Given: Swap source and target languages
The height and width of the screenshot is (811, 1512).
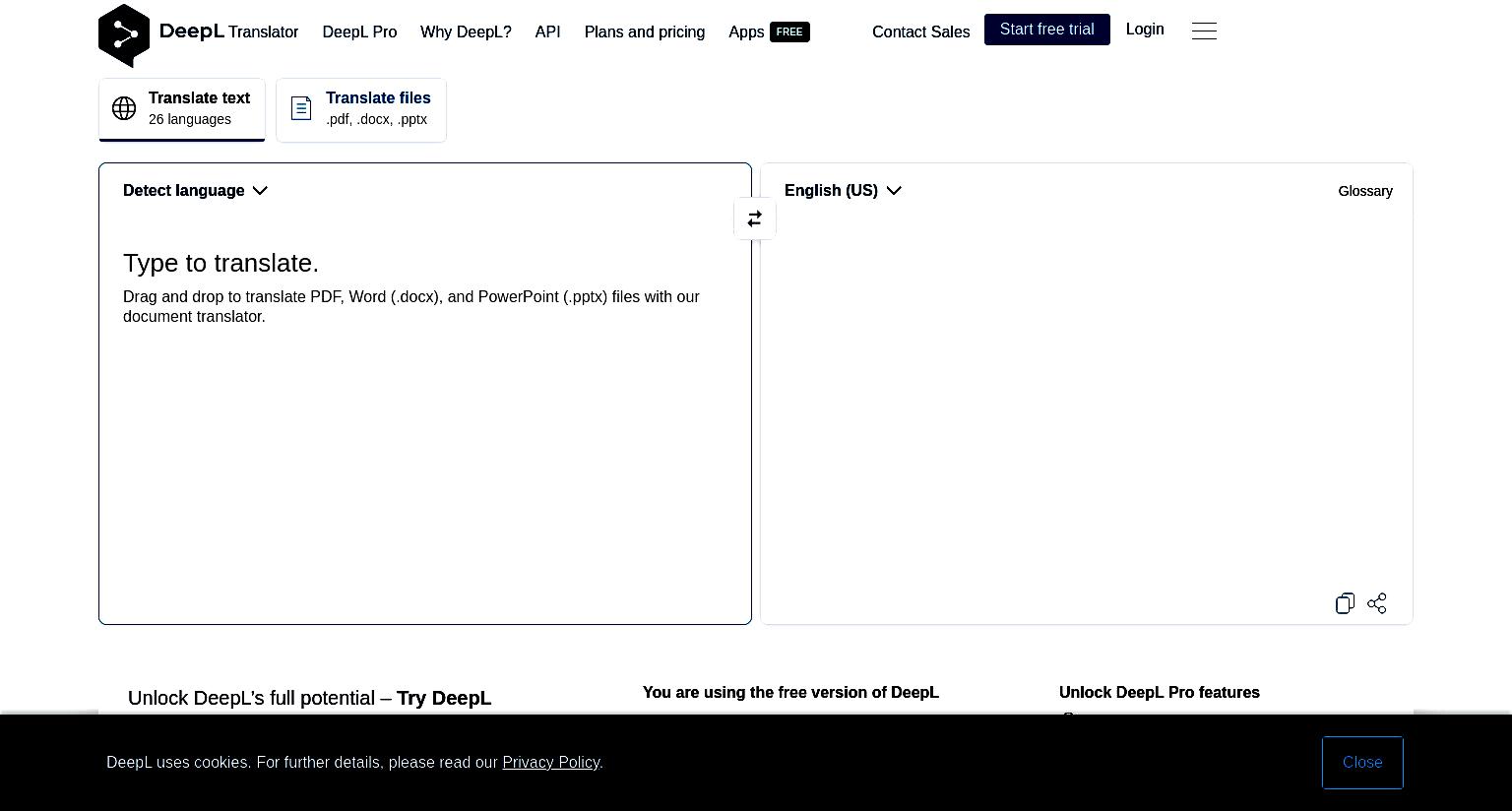Looking at the screenshot, I should click(x=755, y=218).
